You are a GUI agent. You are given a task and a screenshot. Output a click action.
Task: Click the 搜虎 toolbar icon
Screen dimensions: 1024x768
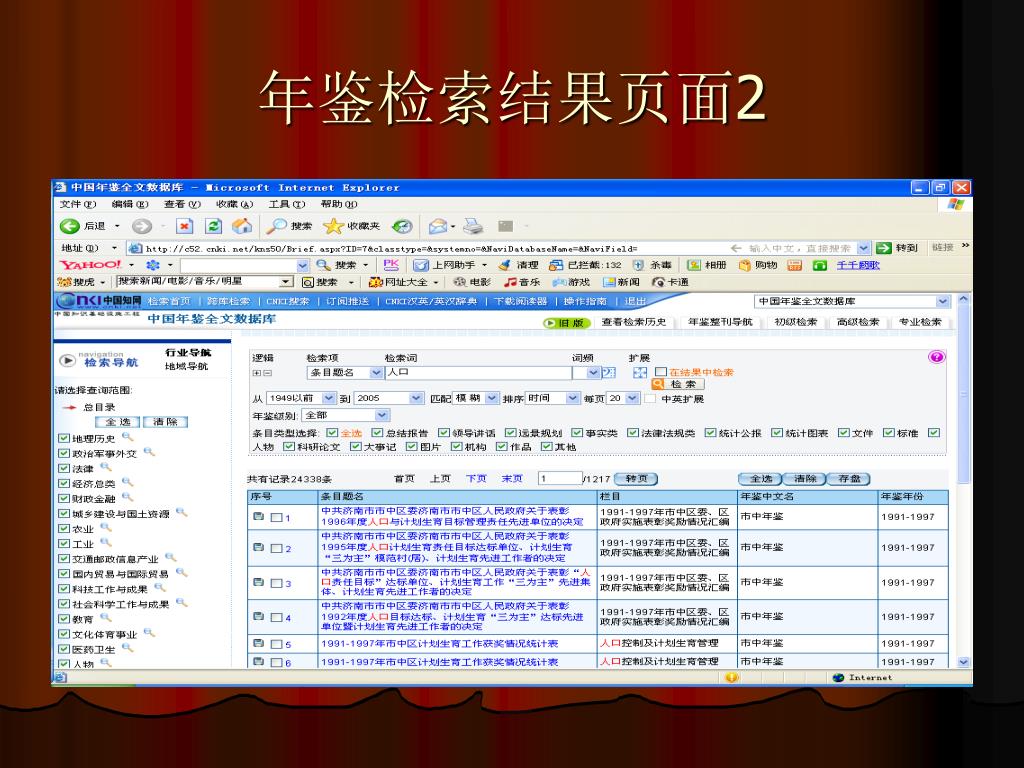65,282
